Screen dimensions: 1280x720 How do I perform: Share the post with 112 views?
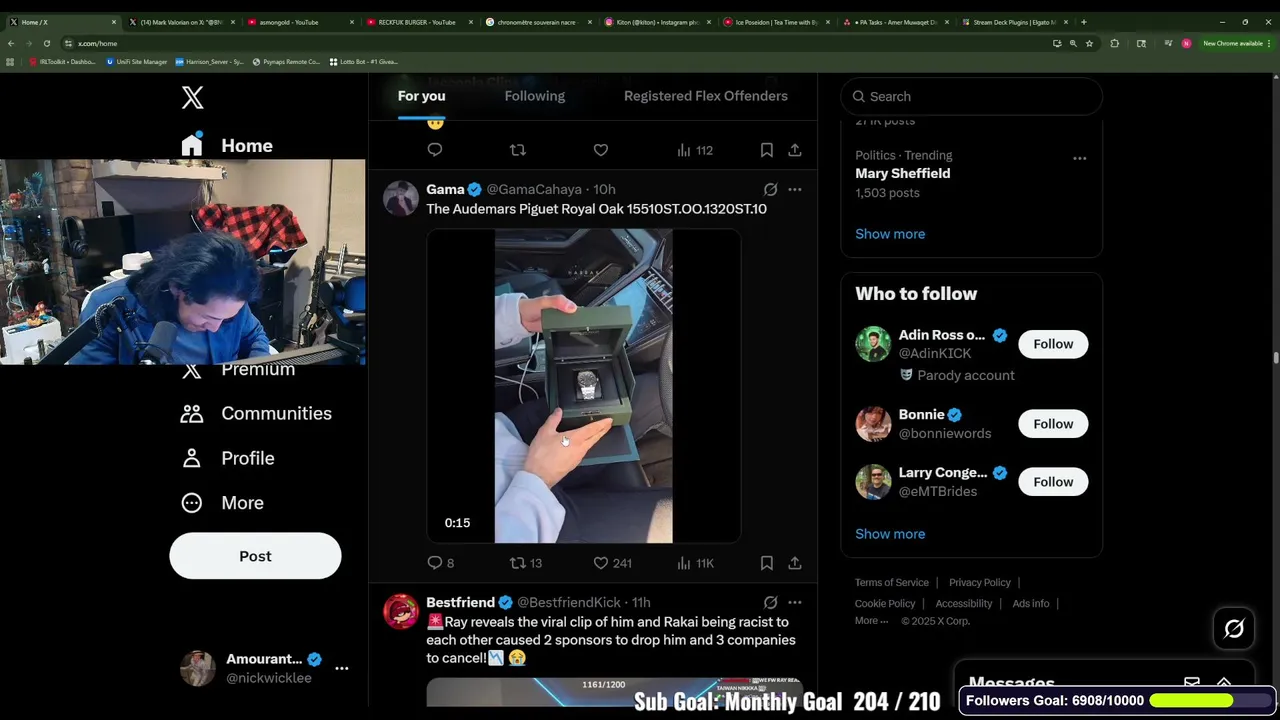click(x=795, y=150)
